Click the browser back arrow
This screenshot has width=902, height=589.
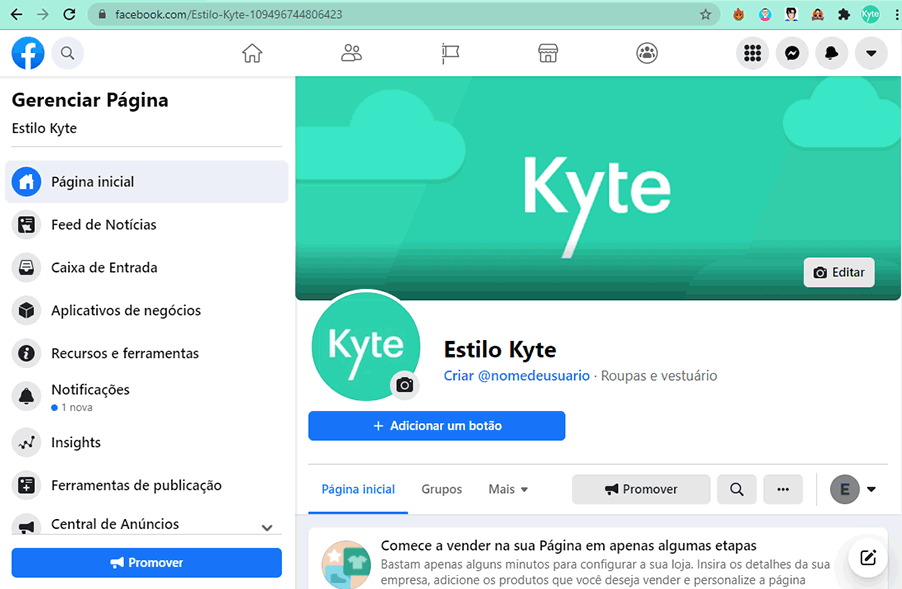point(17,14)
